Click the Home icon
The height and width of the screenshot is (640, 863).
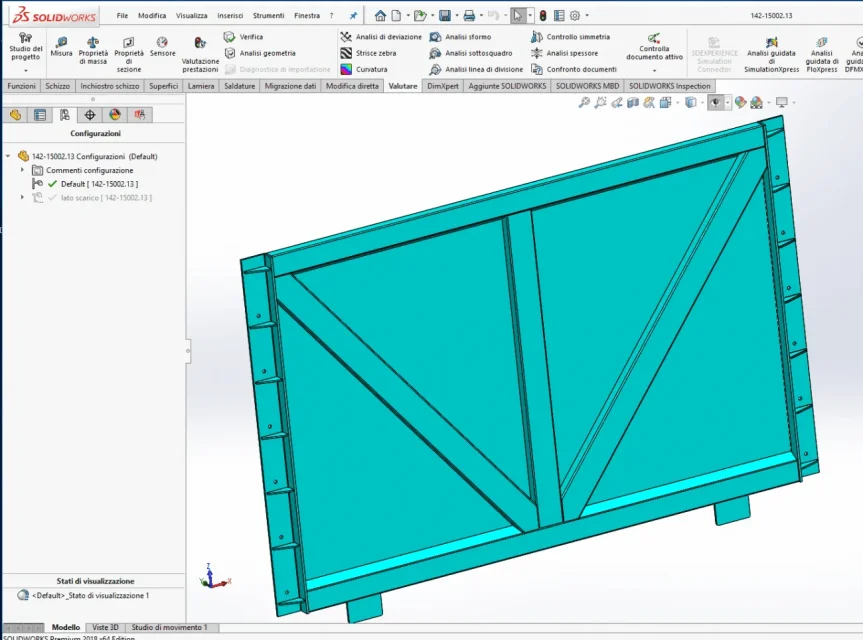click(380, 15)
